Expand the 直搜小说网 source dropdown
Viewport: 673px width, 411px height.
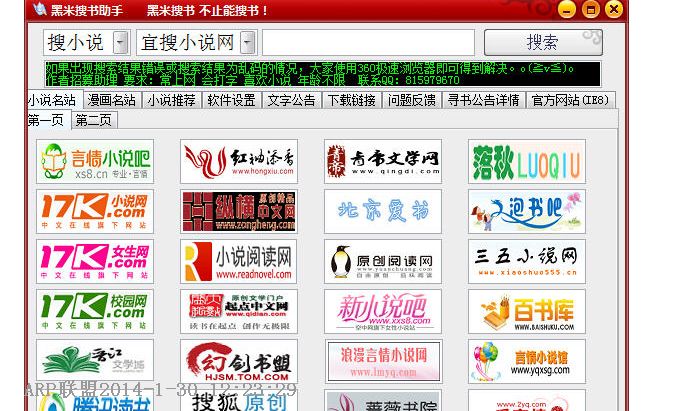coord(247,43)
